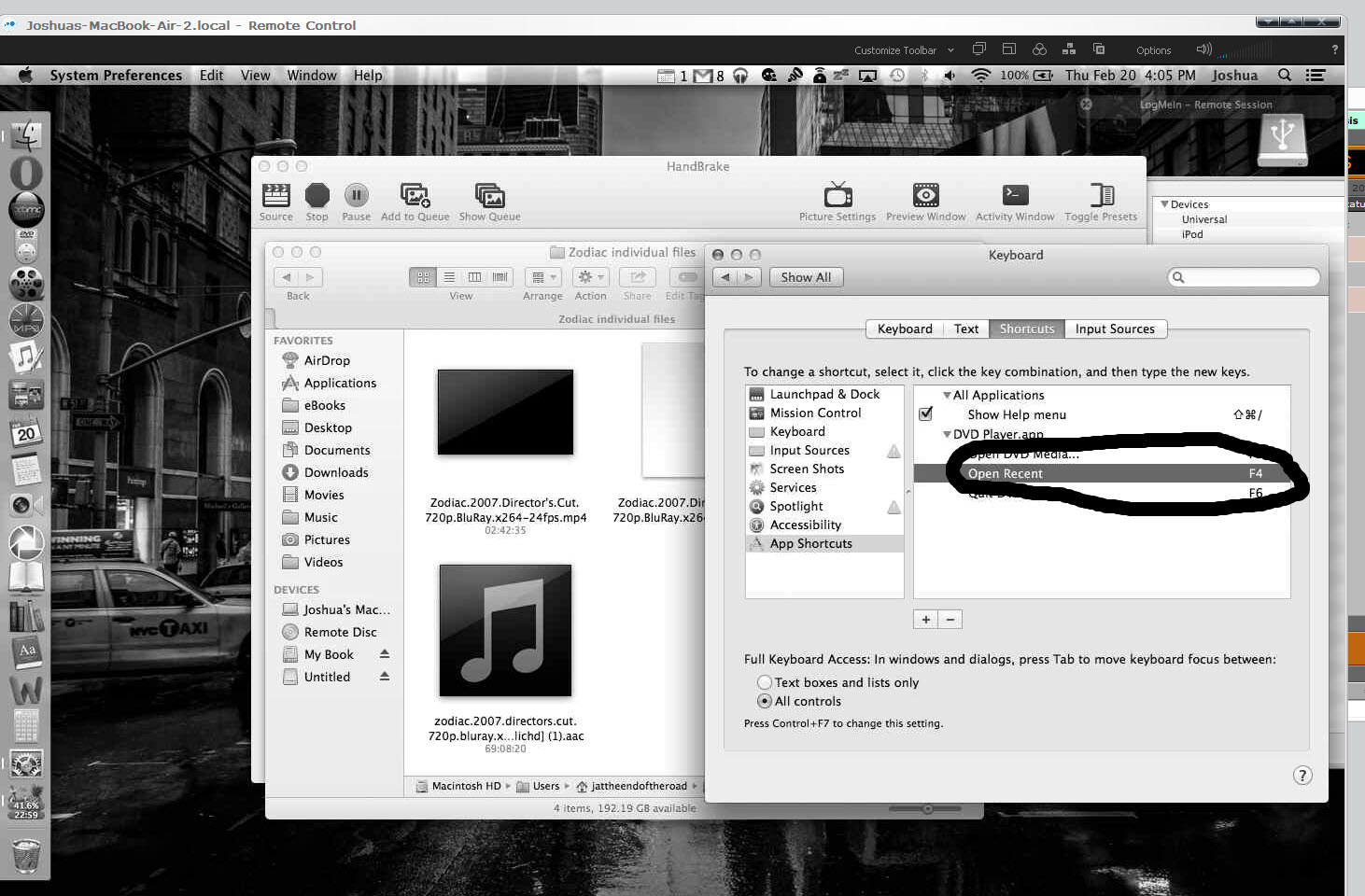
Task: Select Zodiac Director's Cut mp4 thumbnail
Action: click(505, 412)
